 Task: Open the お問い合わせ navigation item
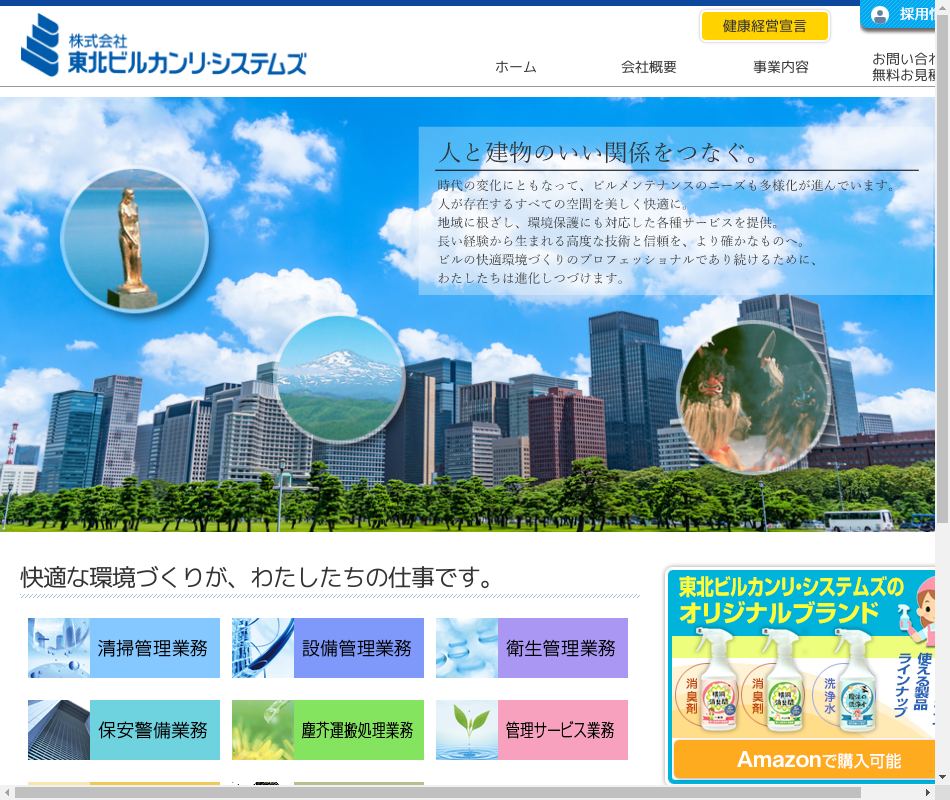pyautogui.click(x=905, y=66)
